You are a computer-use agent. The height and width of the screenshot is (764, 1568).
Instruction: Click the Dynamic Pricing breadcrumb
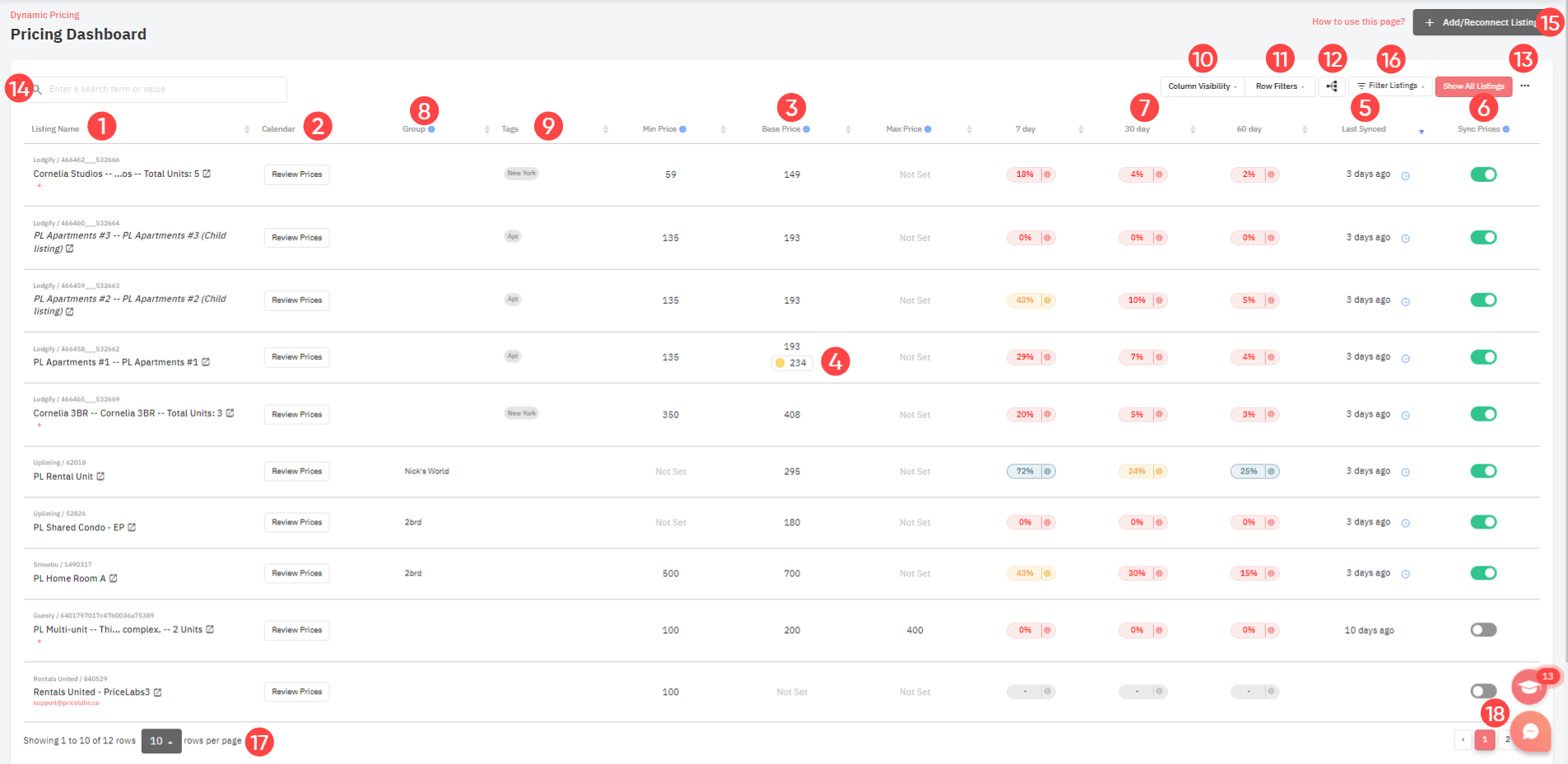tap(45, 15)
